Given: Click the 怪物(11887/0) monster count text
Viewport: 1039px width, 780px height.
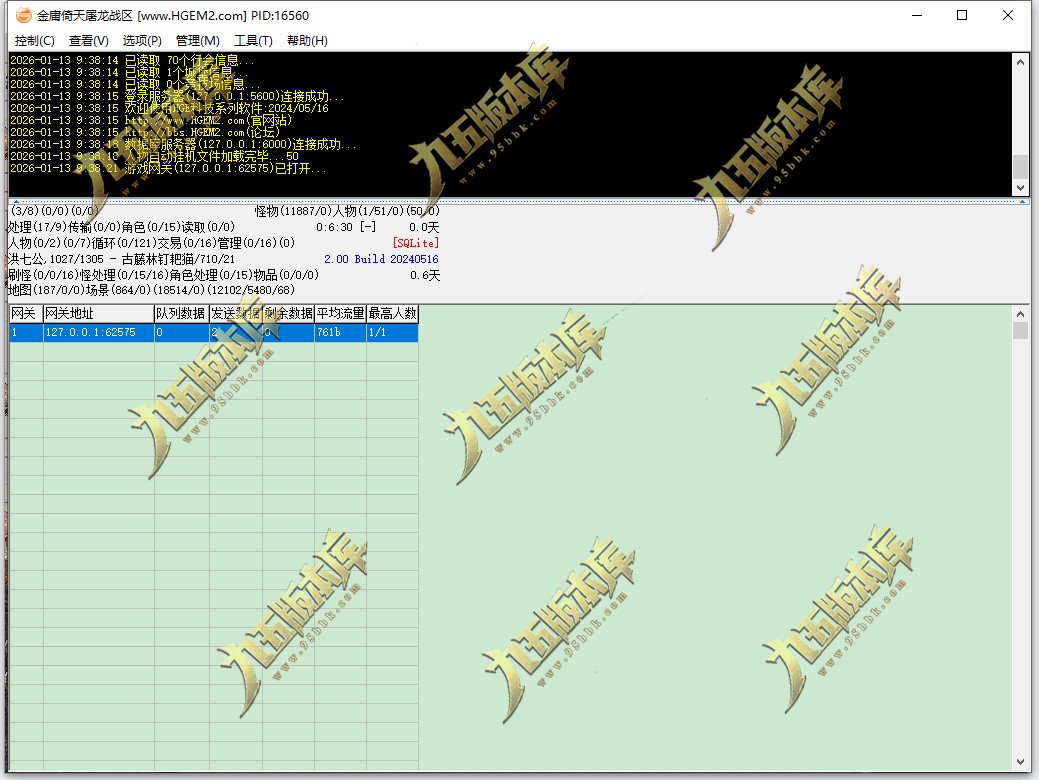Looking at the screenshot, I should click(x=293, y=211).
